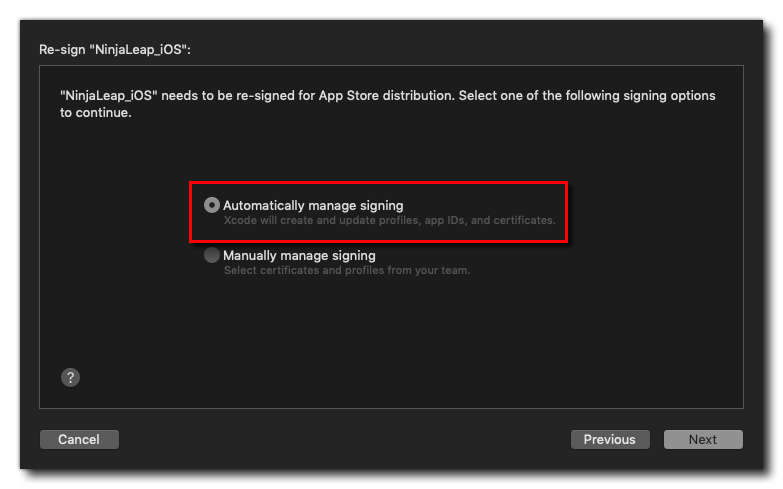Screen dimensions: 783x489
Task: Click the "Automatically manage signing" label text
Action: [313, 205]
